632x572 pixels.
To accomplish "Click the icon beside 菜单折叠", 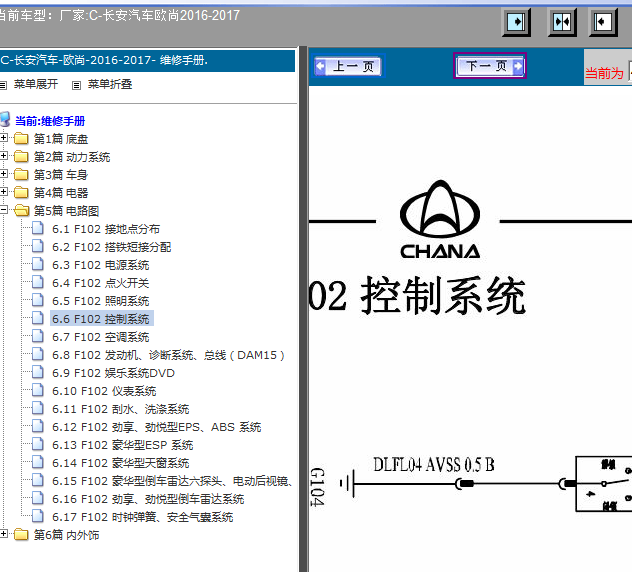I will (76, 85).
